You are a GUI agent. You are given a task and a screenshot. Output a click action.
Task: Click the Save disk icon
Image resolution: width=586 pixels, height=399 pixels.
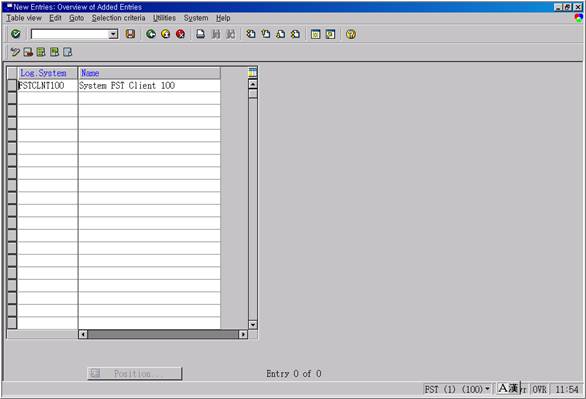pos(130,34)
